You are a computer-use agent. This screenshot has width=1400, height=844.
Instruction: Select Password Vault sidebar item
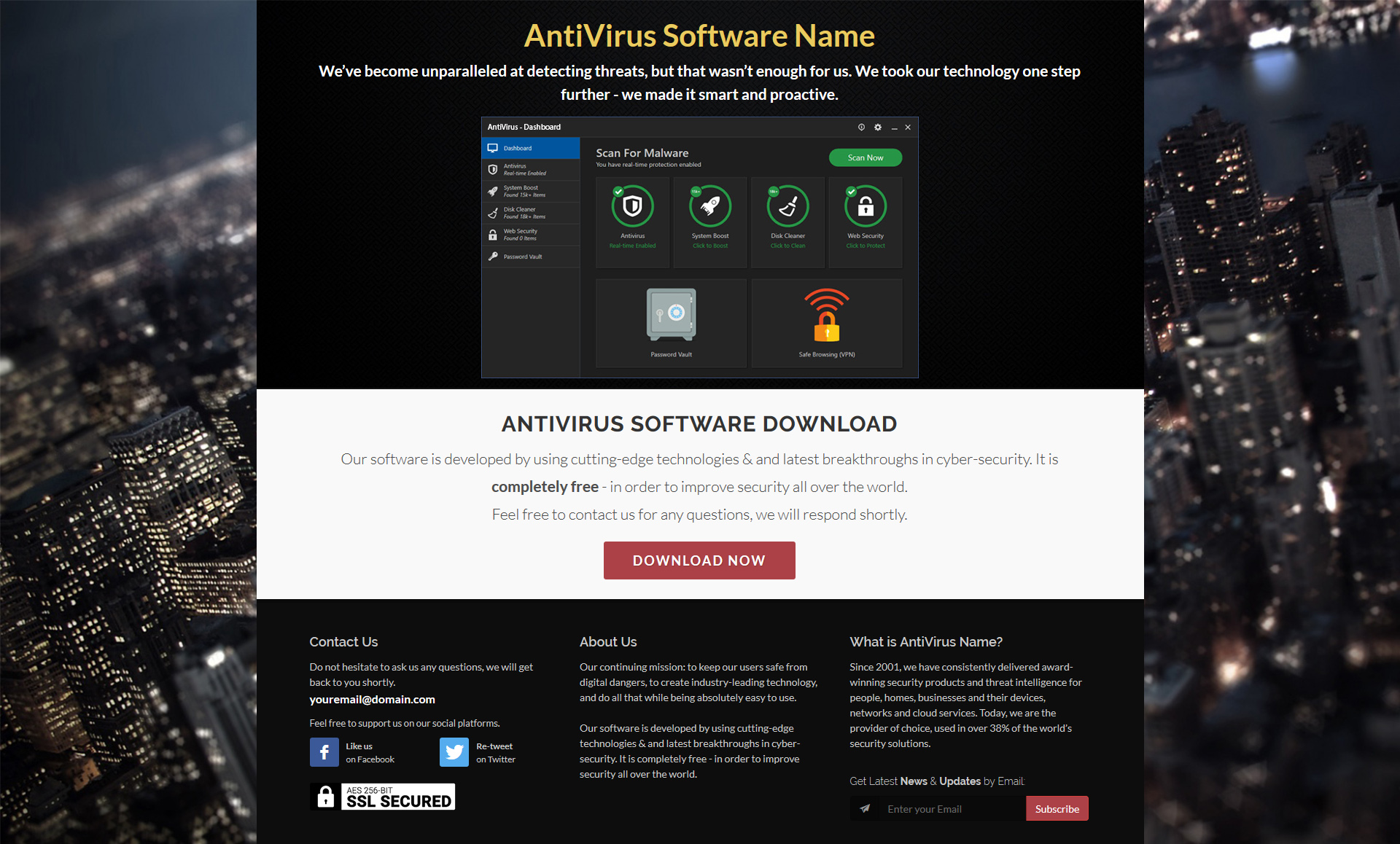point(531,257)
